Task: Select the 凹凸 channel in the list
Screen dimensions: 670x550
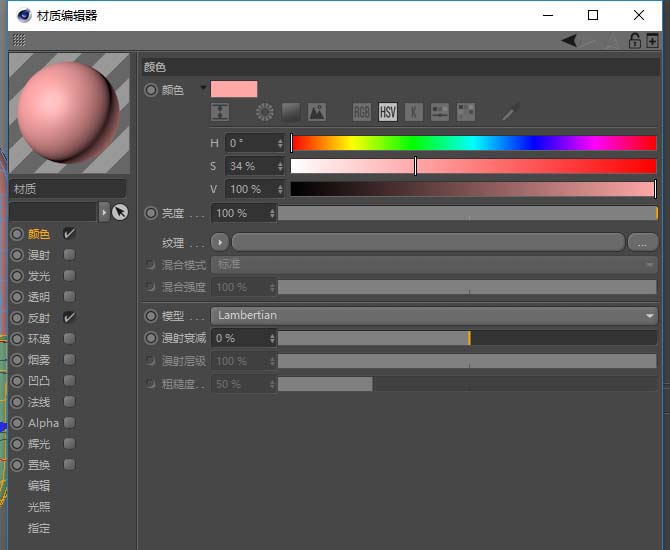Action: [39, 381]
